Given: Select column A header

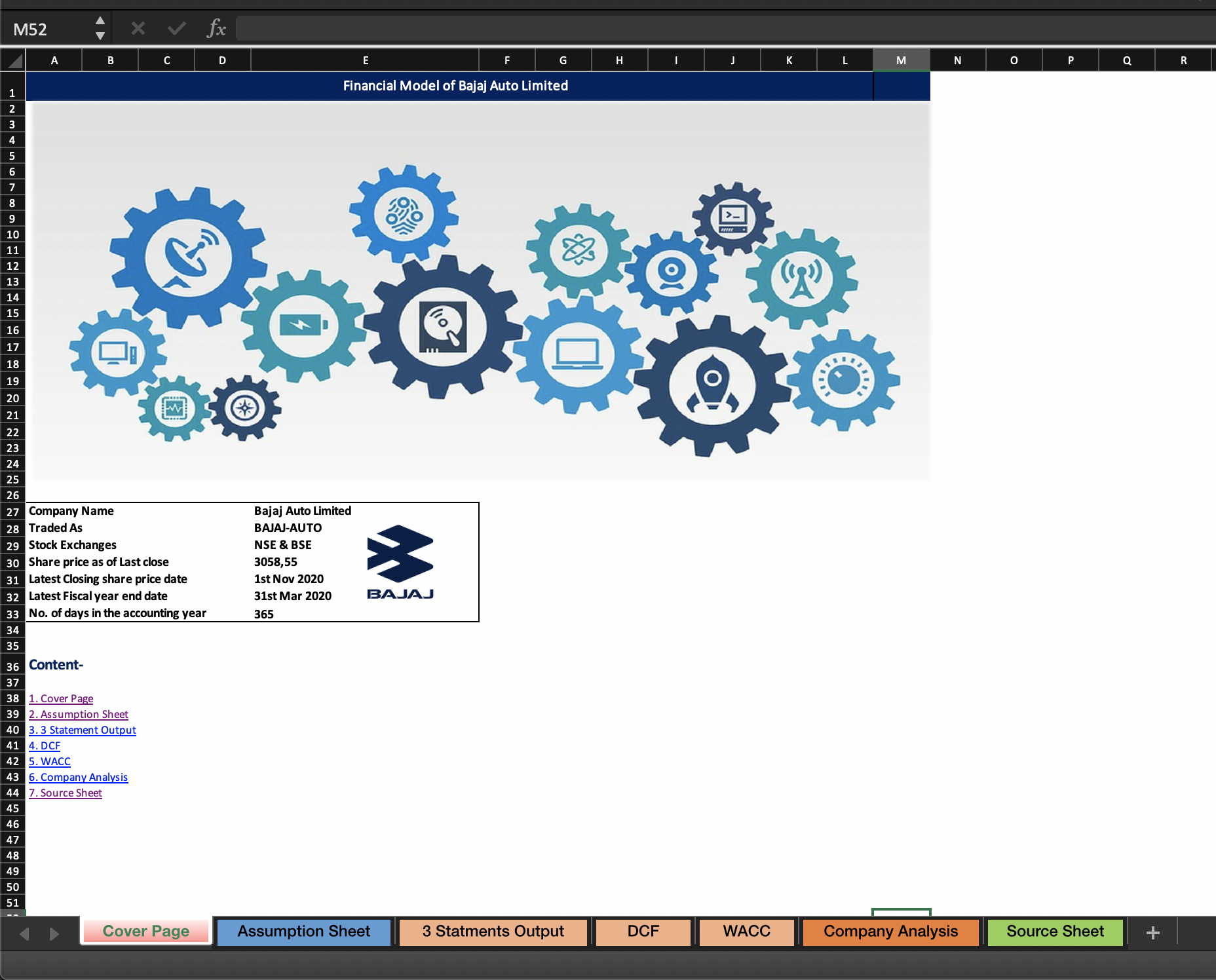Looking at the screenshot, I should (54, 60).
